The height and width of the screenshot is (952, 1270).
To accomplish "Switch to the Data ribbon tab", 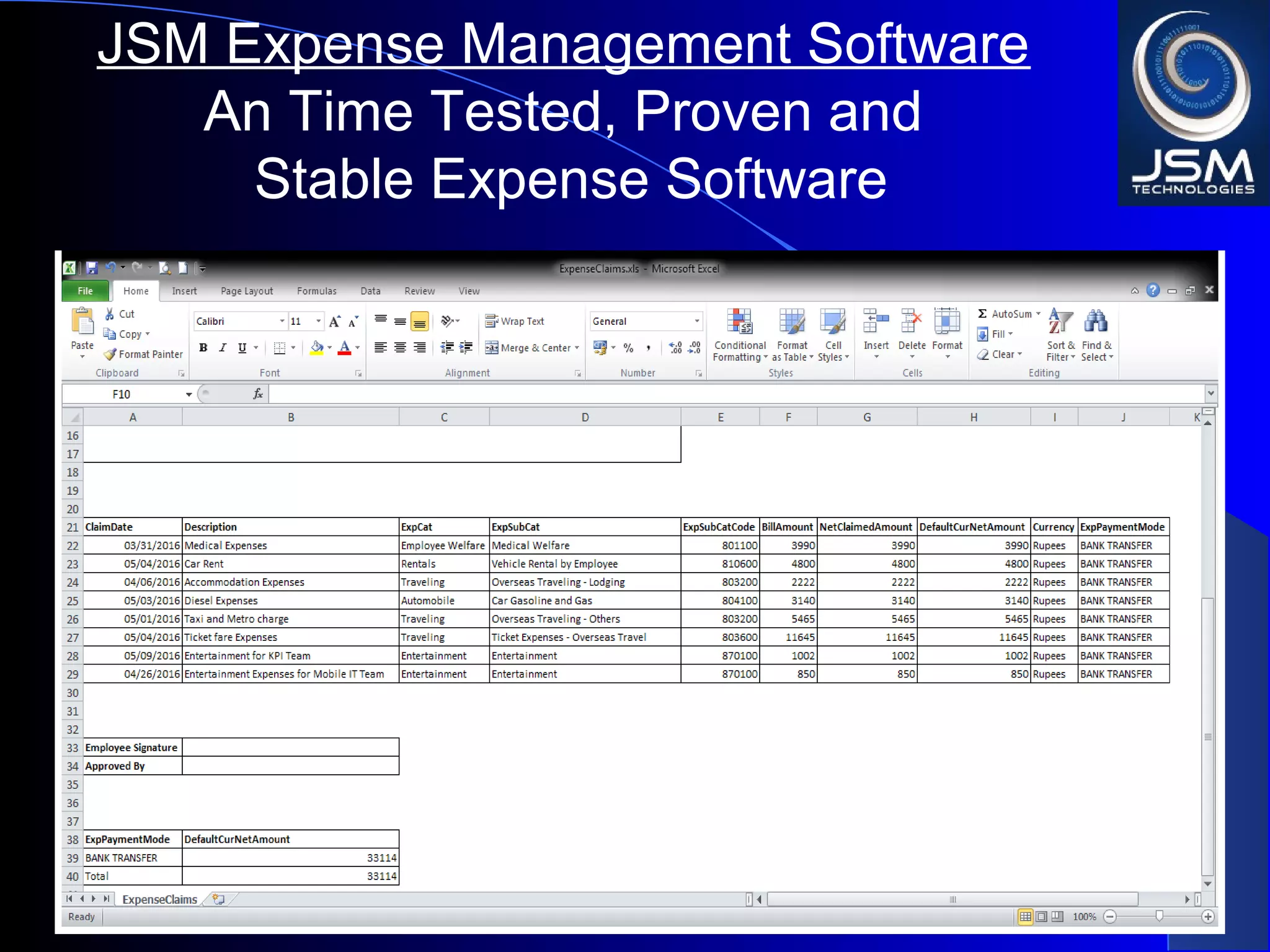I will point(371,291).
